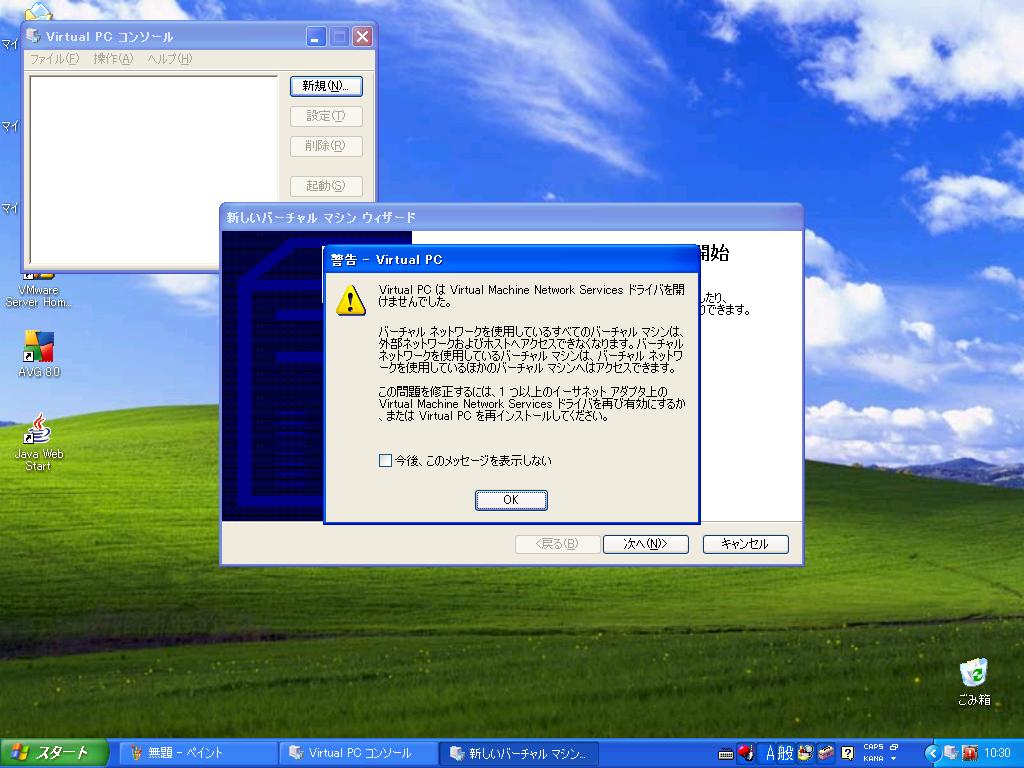Image resolution: width=1024 pixels, height=768 pixels.
Task: Click 次へ(N)> in the new virtual machine wizard
Action: 645,544
